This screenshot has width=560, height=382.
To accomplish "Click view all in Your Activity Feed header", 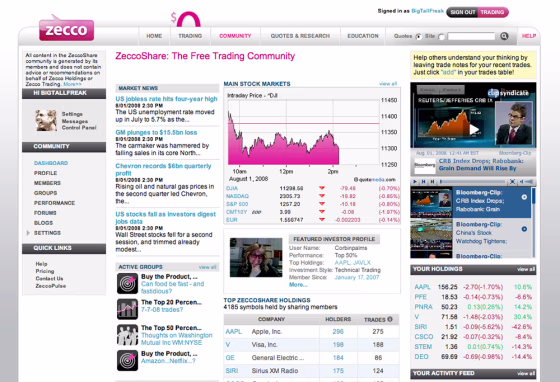I will tap(526, 374).
